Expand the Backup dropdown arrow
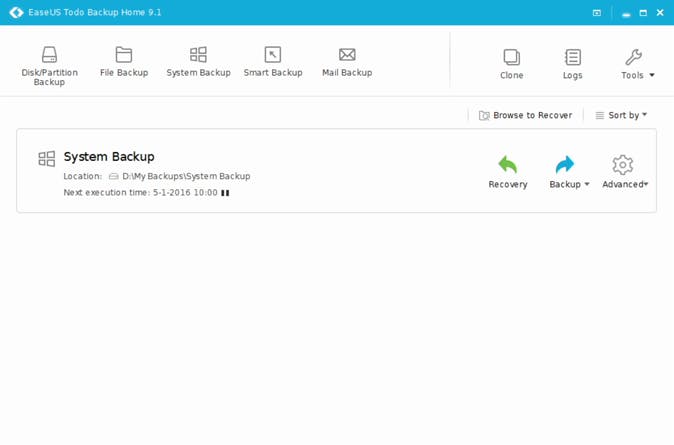The width and height of the screenshot is (674, 445). tap(587, 184)
